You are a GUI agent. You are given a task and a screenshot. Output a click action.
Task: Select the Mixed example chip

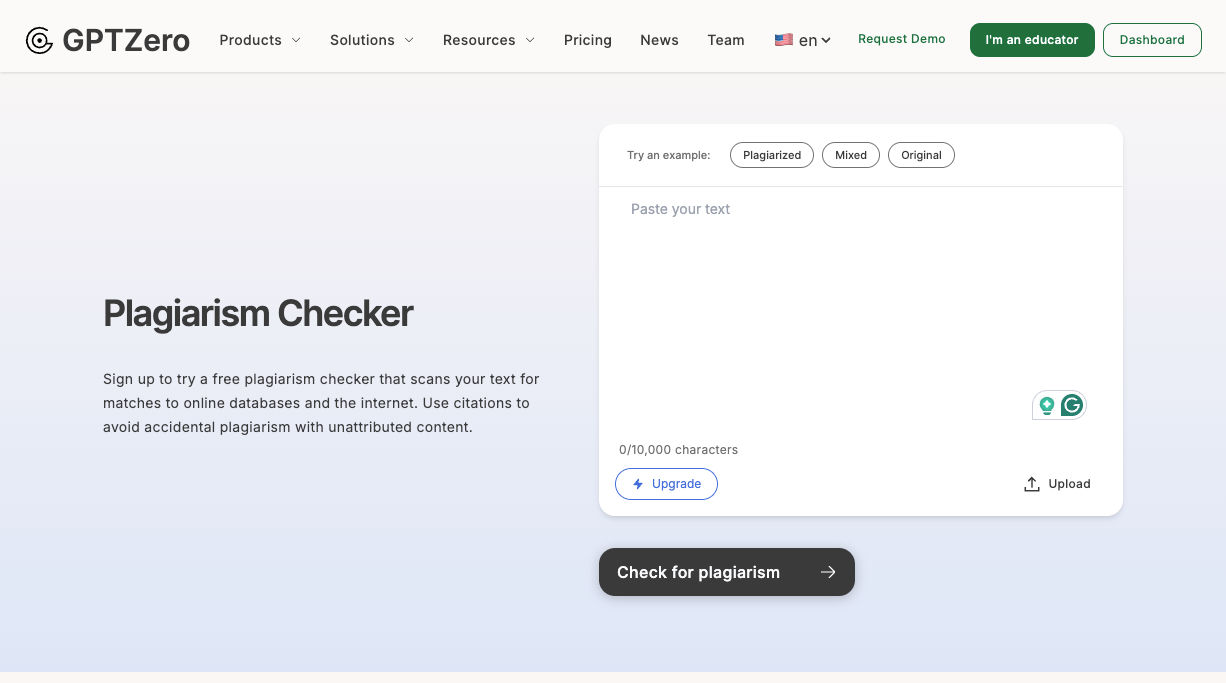pos(851,155)
